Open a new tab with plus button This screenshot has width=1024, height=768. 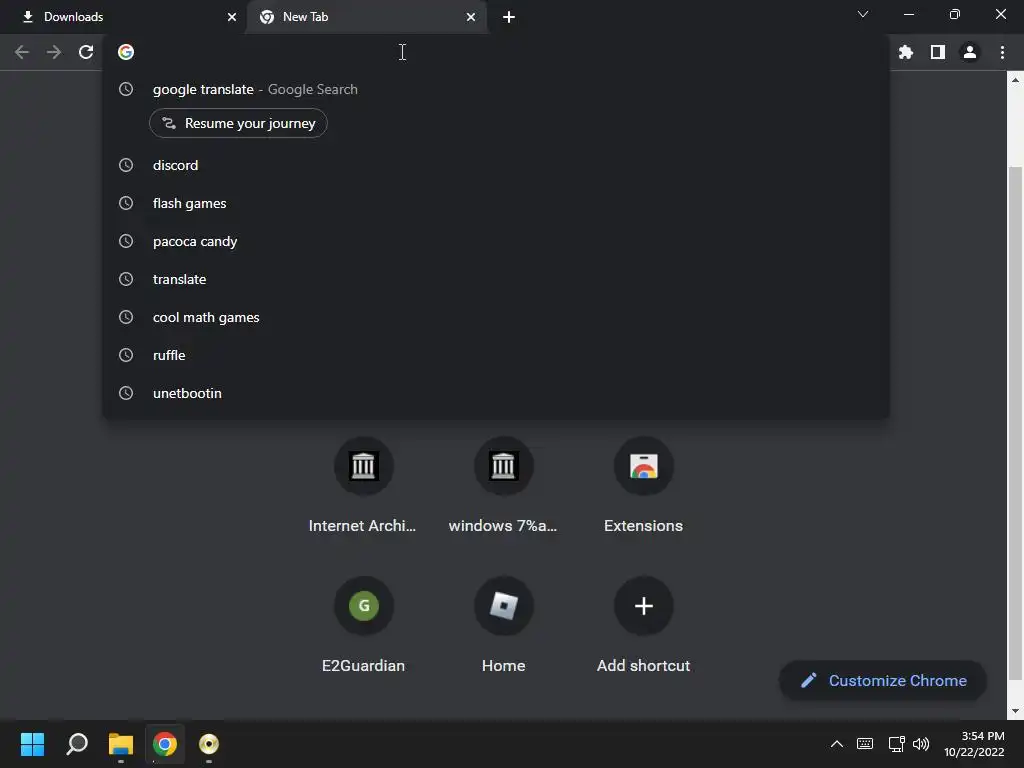click(x=509, y=17)
